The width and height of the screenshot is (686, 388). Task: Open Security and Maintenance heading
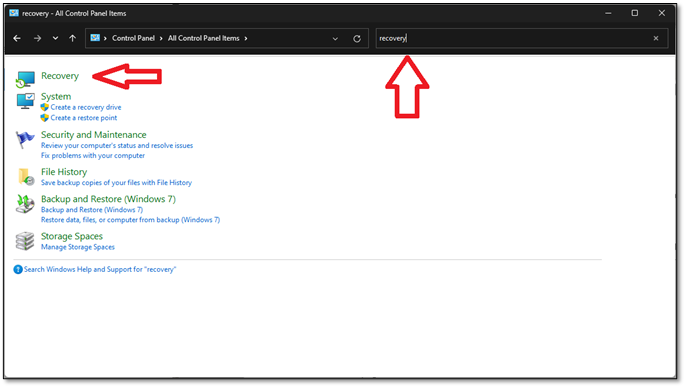coord(94,135)
